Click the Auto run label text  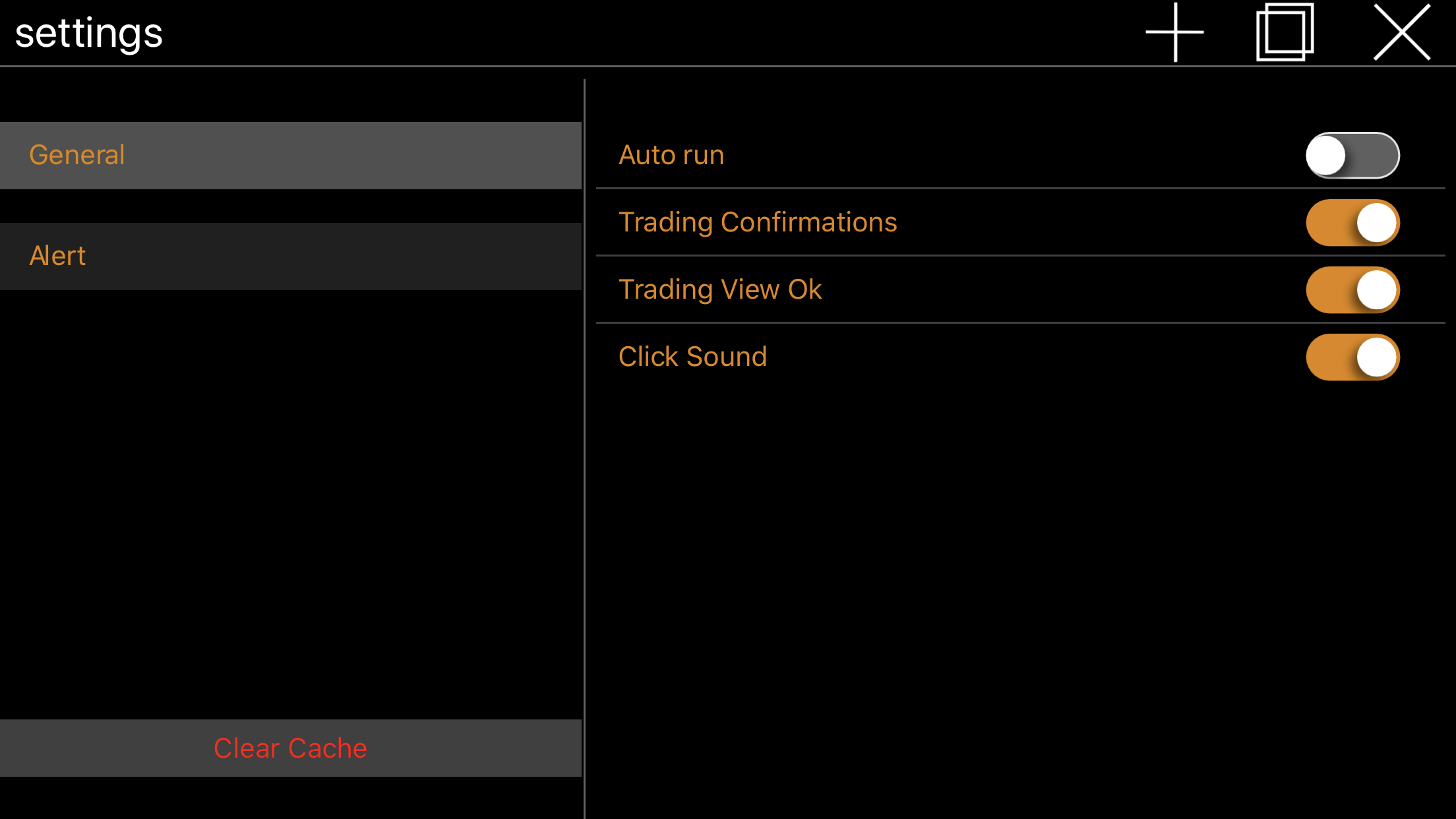(671, 156)
